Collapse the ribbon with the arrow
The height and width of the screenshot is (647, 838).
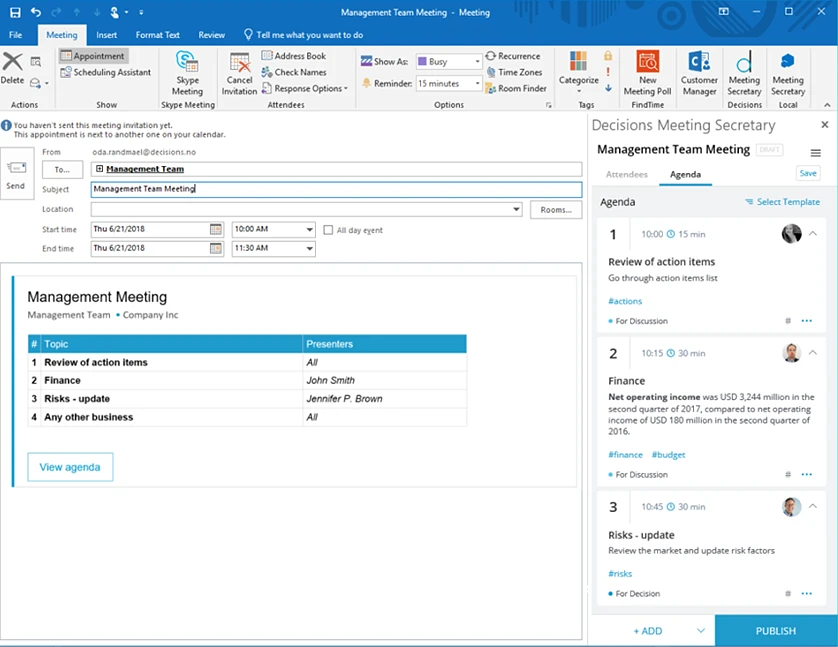pos(827,105)
